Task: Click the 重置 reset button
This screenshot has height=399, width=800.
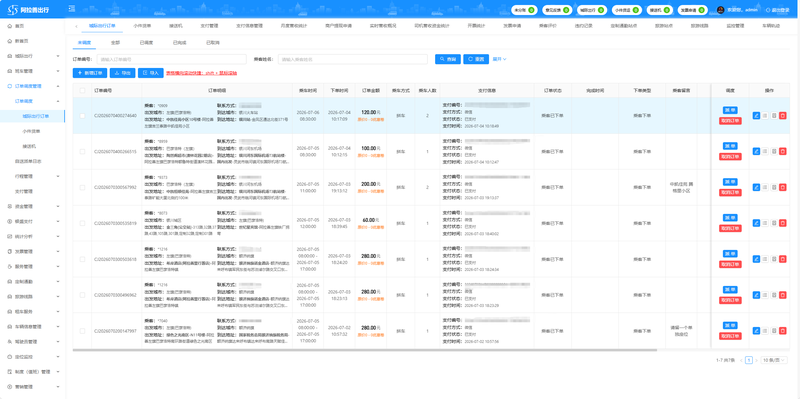Action: [476, 59]
